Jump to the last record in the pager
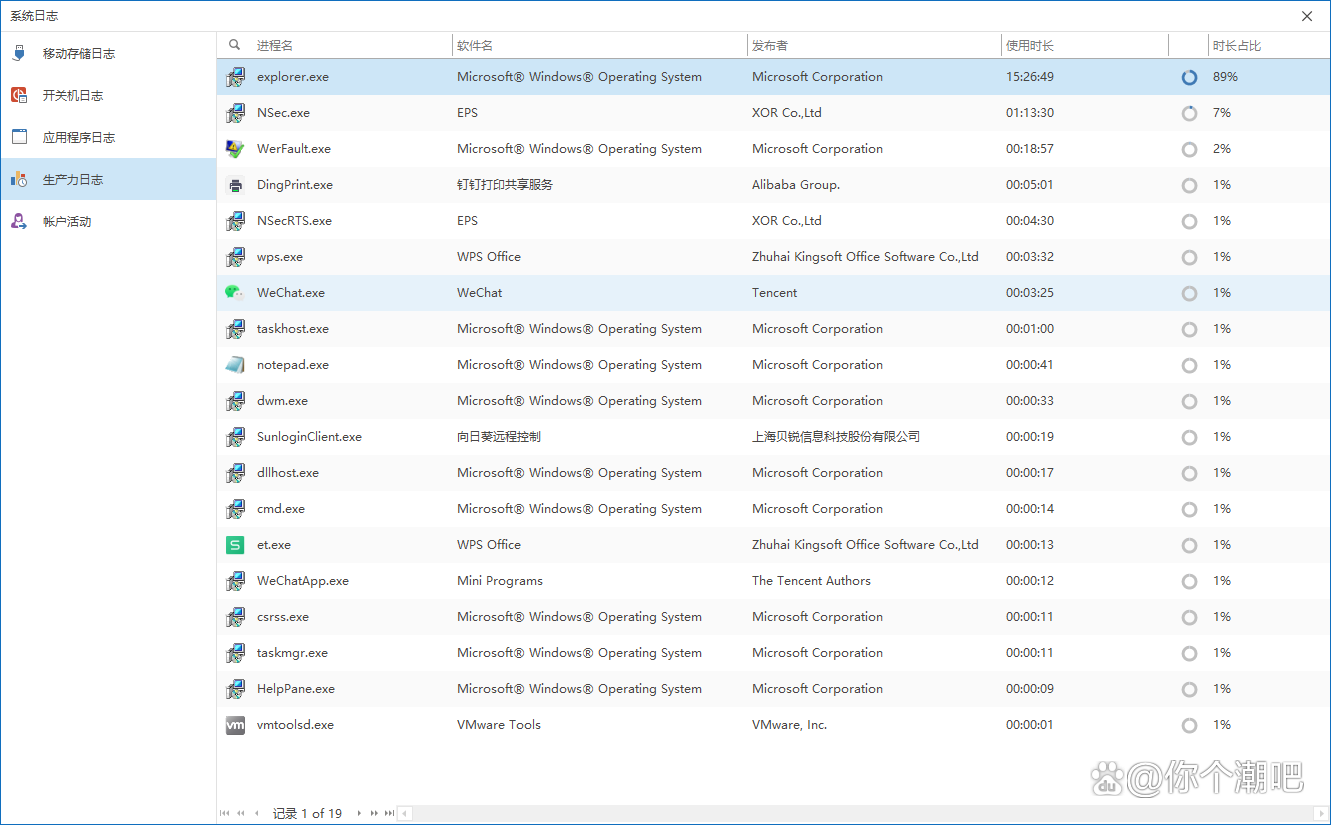This screenshot has width=1331, height=825. pyautogui.click(x=389, y=813)
